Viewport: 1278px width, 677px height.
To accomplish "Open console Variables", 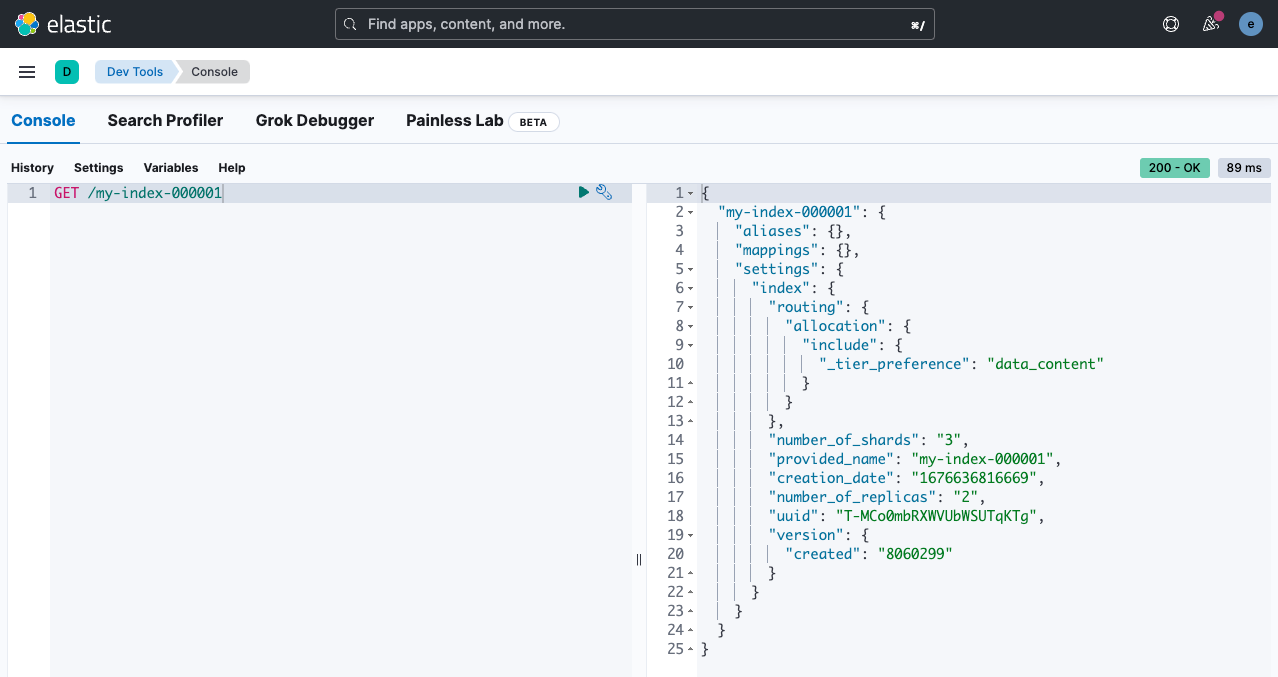I will [171, 168].
